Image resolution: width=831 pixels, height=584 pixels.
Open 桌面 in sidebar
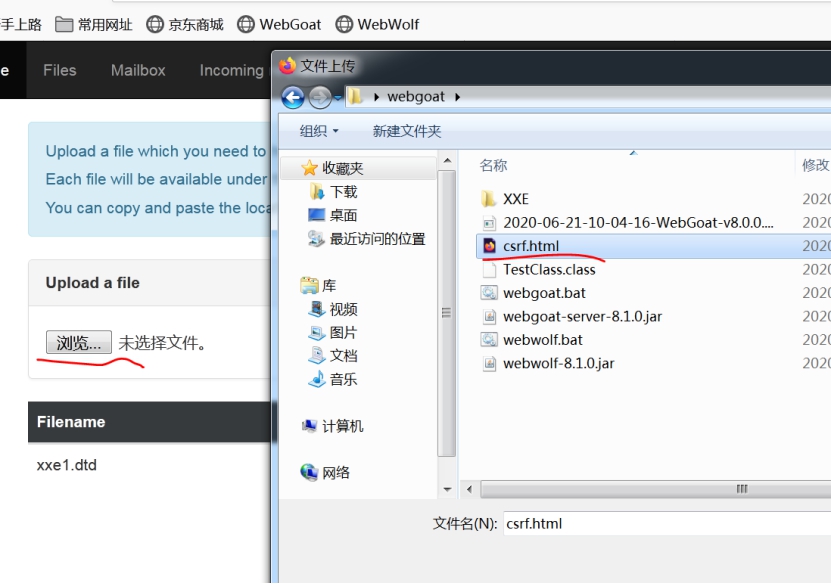click(333, 215)
